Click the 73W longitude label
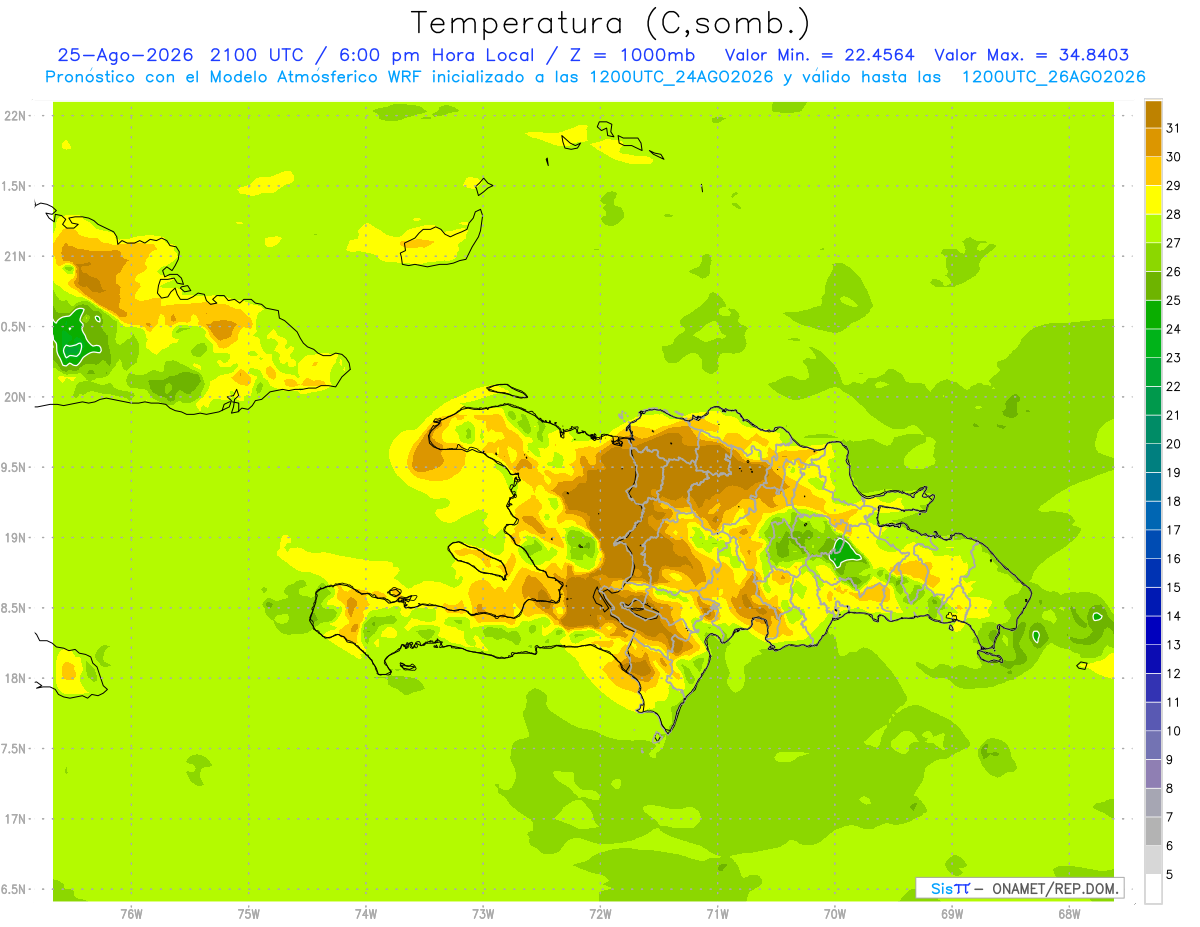Screen dimensions: 1200x927 [483, 913]
